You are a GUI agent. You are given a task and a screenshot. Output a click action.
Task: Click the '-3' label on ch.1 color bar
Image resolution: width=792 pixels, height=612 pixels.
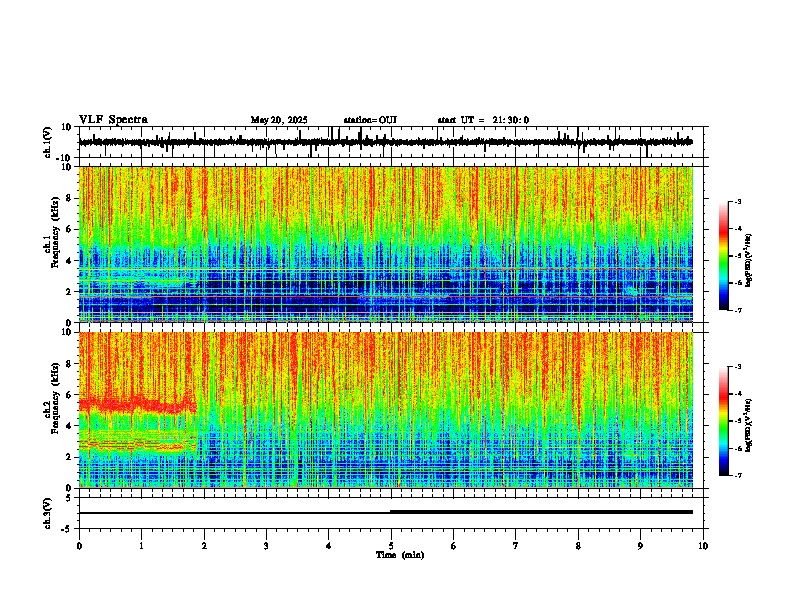click(738, 201)
